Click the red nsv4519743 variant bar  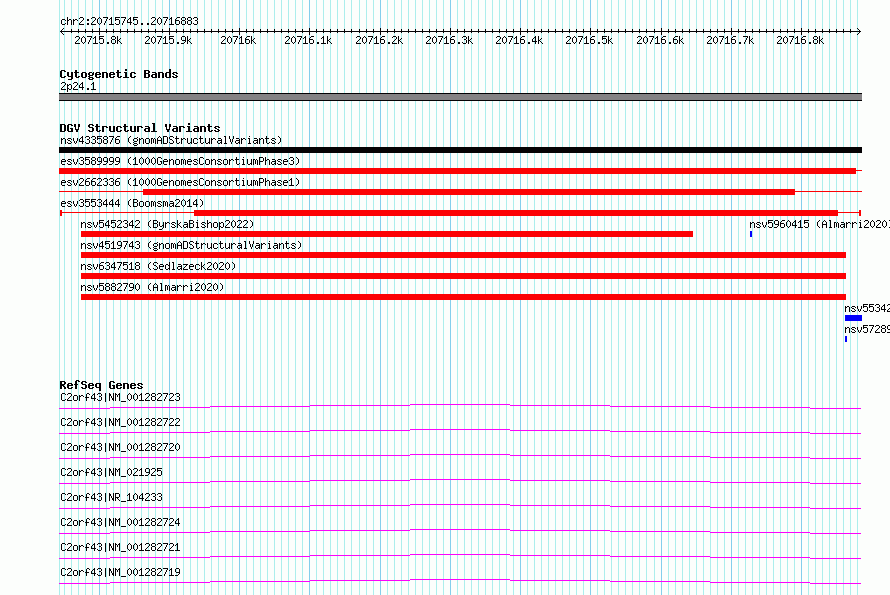[x=463, y=255]
